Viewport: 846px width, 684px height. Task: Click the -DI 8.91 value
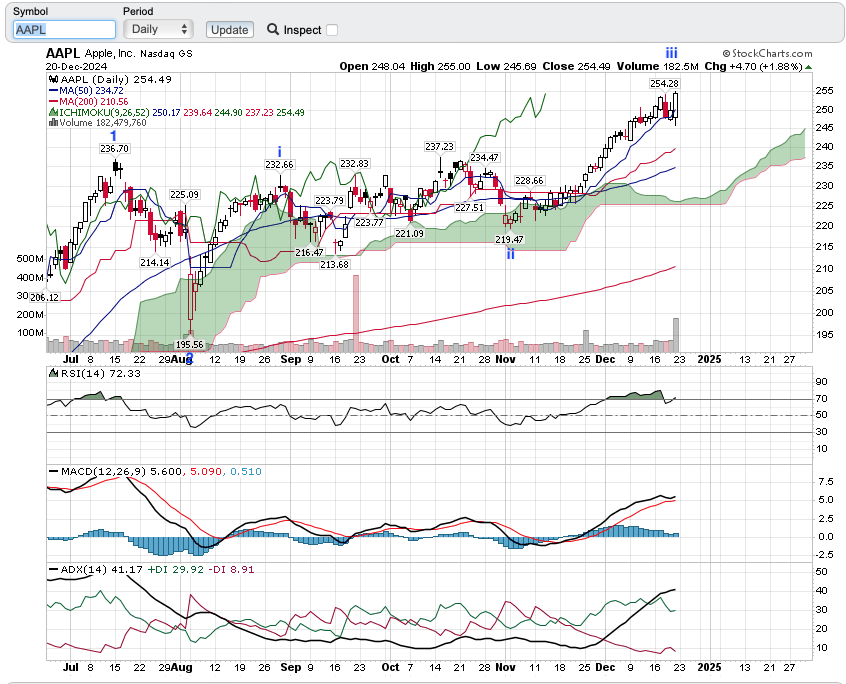tap(231, 569)
